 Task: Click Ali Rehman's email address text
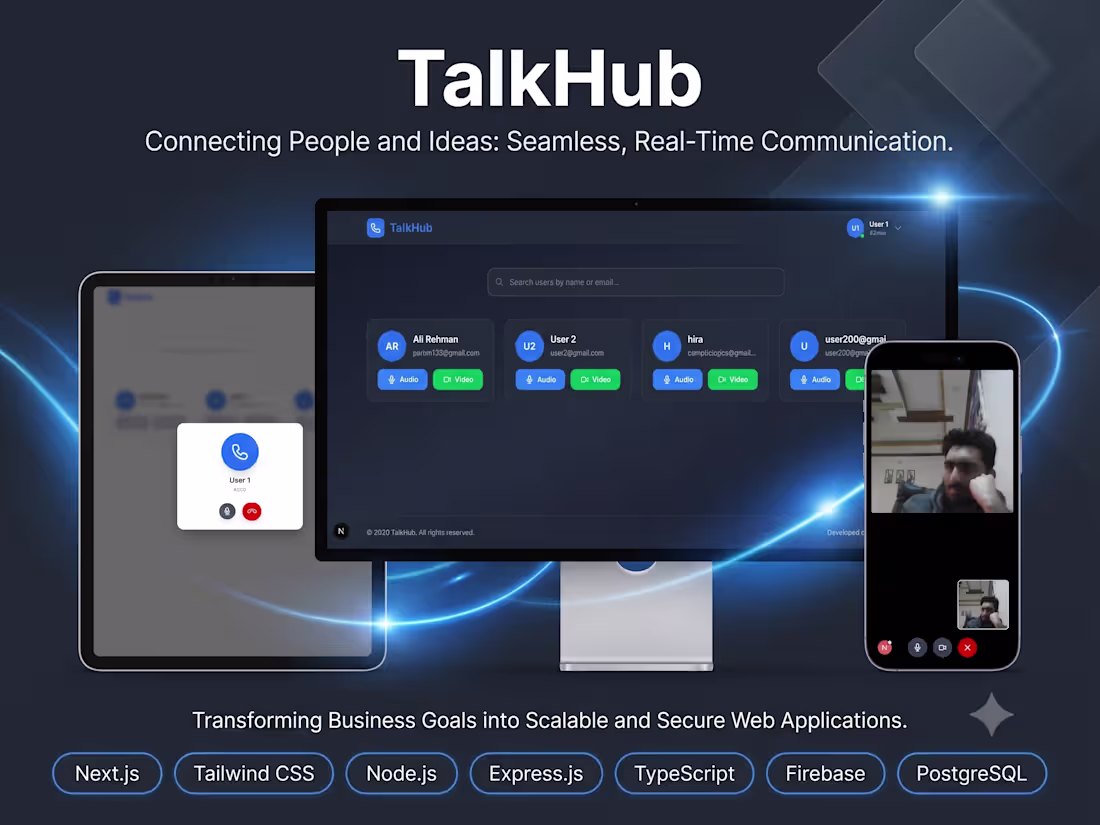[x=446, y=353]
